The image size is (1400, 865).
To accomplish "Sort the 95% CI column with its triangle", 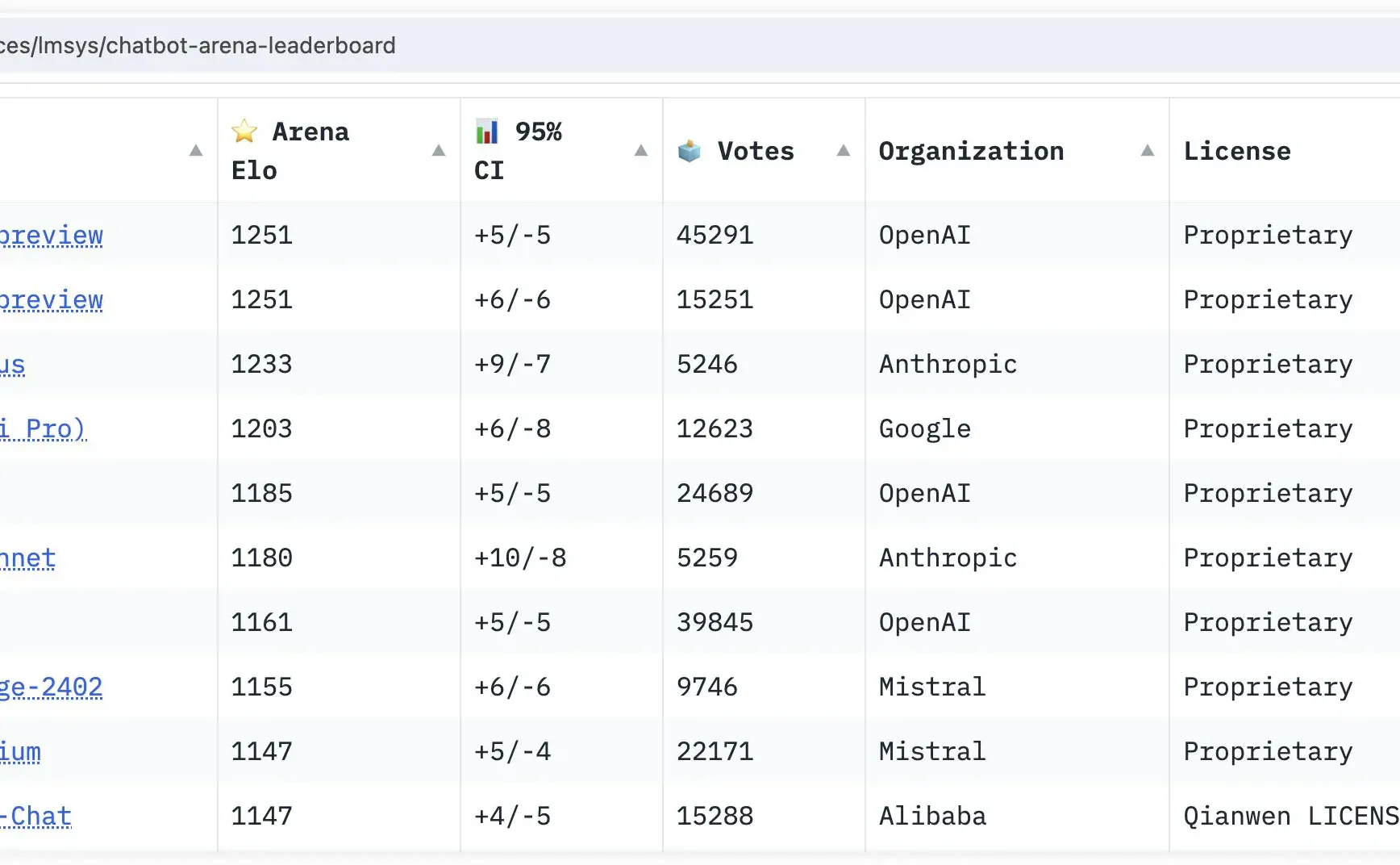I will tap(641, 151).
